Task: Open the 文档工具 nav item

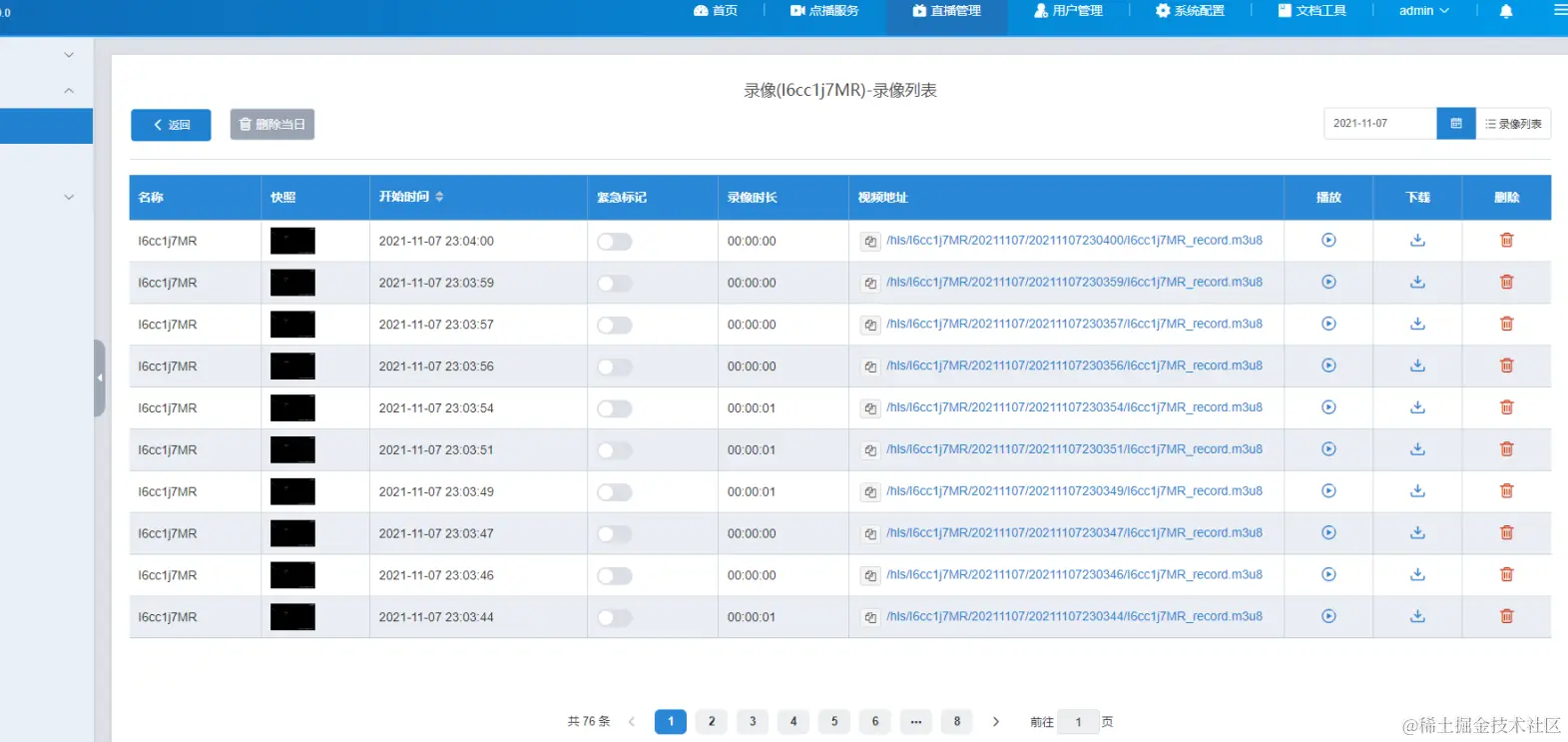Action: click(1312, 11)
